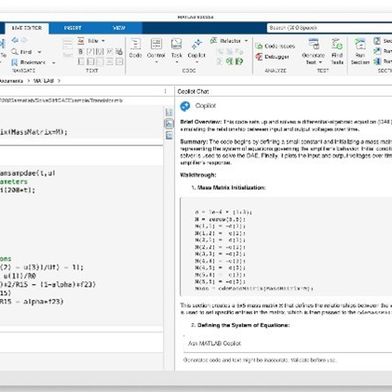Click the text style icon beside Title
Screen dimensions: 392x392
pos(81,41)
